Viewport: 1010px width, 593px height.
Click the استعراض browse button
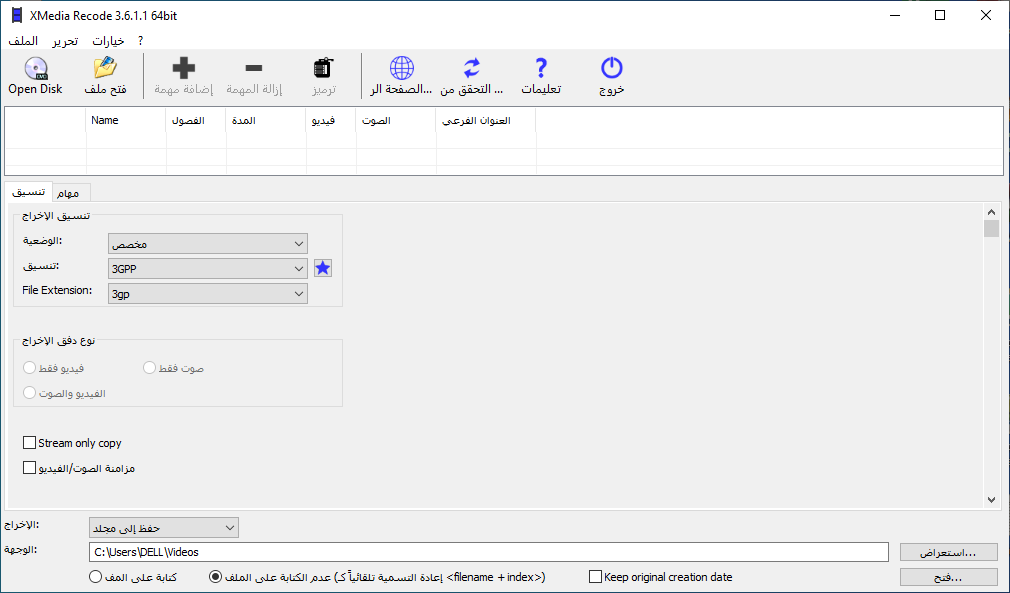click(x=948, y=552)
